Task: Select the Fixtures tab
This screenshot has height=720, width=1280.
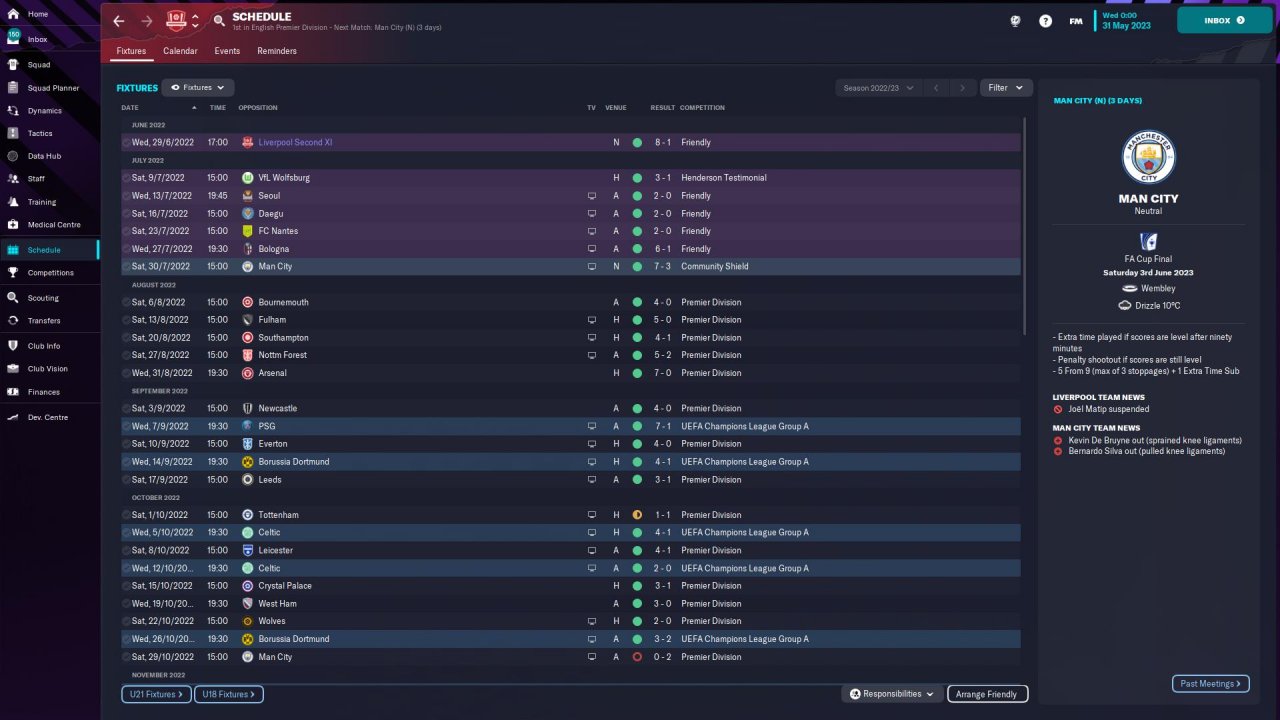Action: (131, 51)
